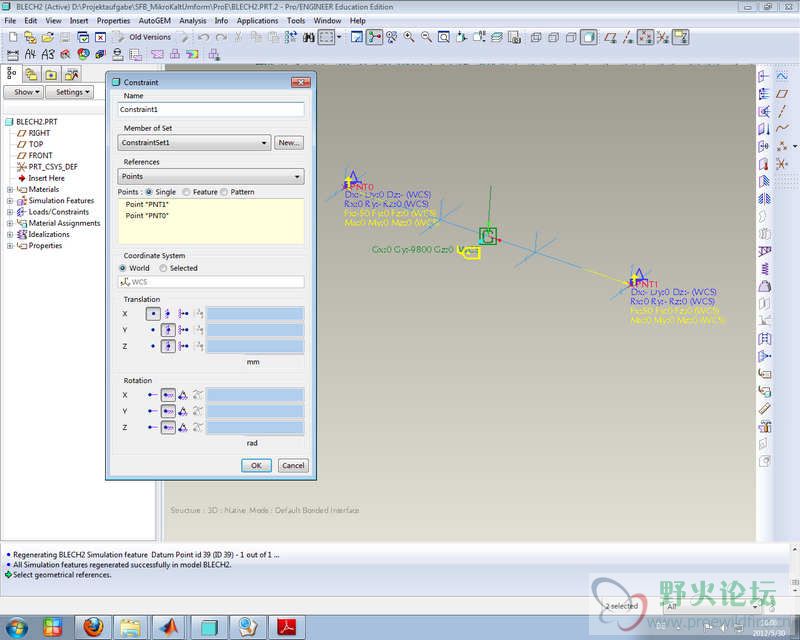Image resolution: width=800 pixels, height=640 pixels.
Task: Click the open file folder icon
Action: pyautogui.click(x=47, y=37)
